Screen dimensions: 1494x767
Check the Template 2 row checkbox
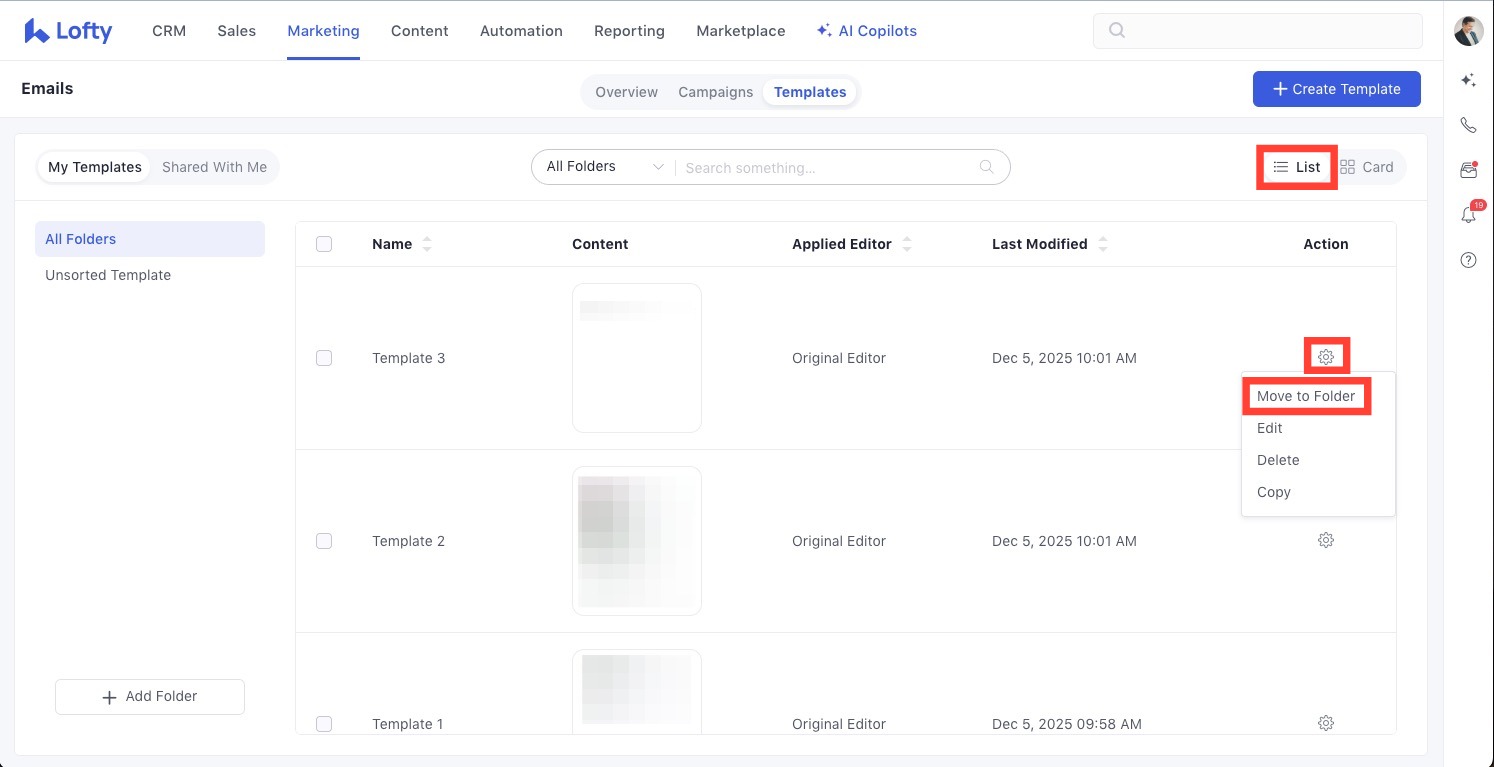pos(324,541)
